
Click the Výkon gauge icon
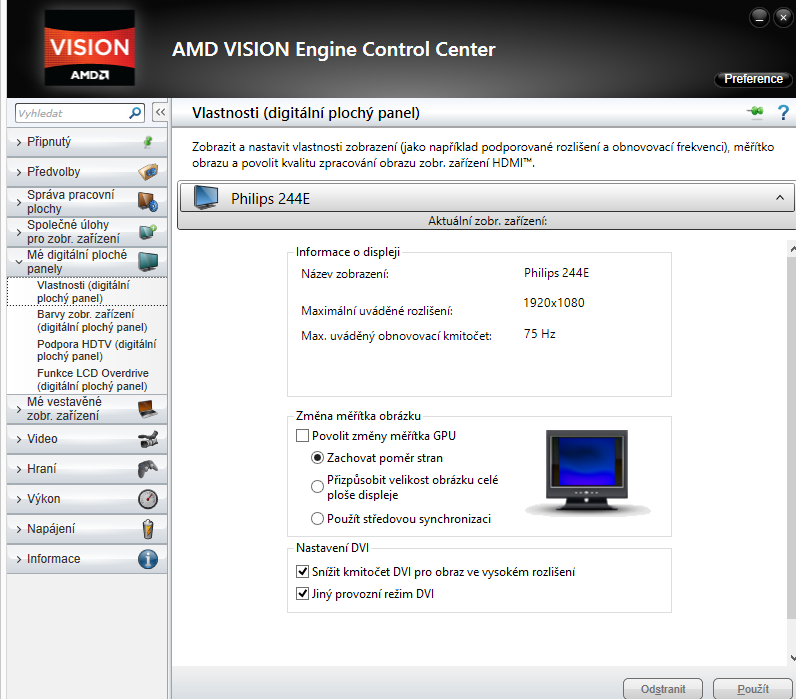(x=148, y=499)
